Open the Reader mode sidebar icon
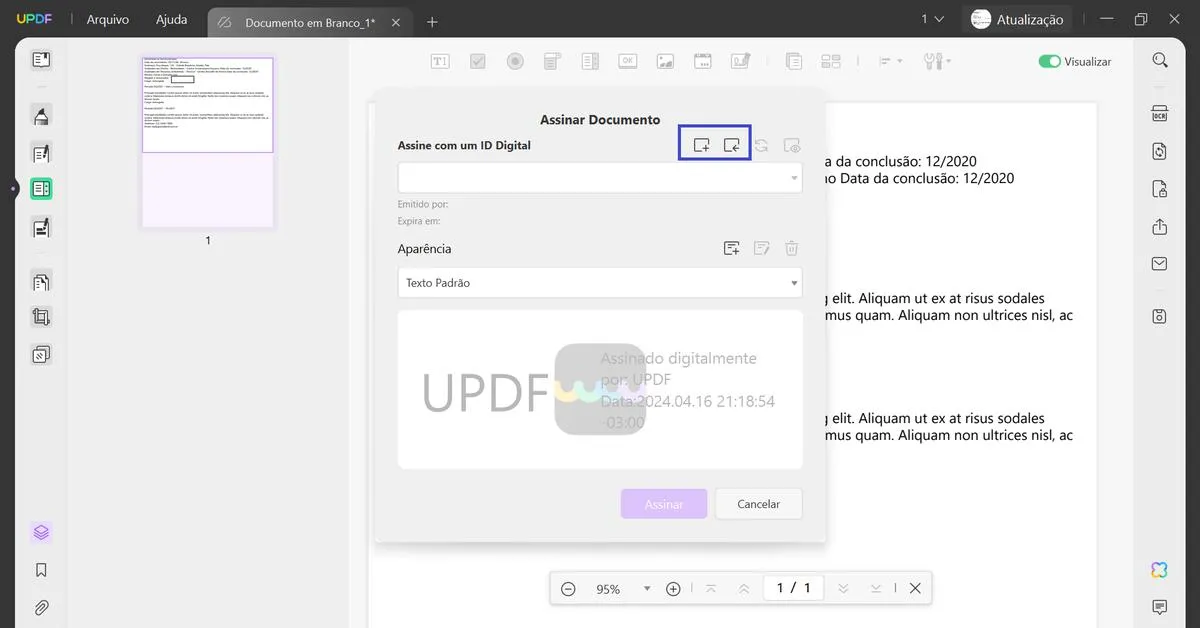 [41, 60]
